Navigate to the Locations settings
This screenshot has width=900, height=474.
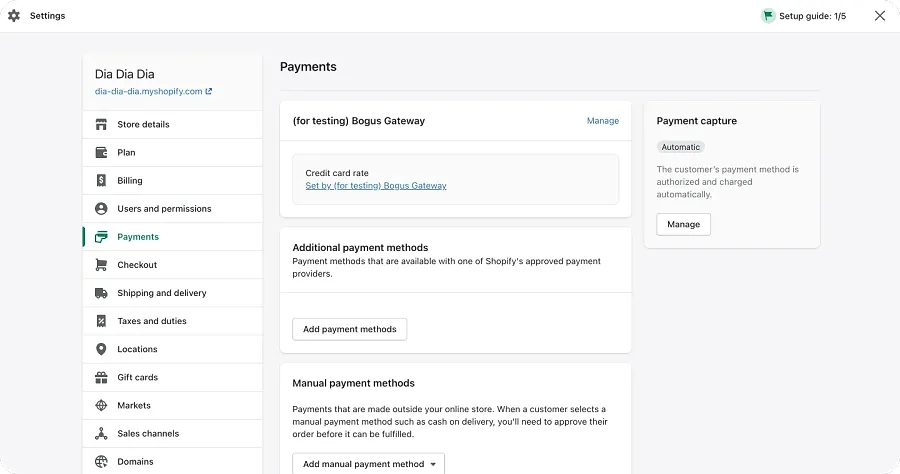172,349
